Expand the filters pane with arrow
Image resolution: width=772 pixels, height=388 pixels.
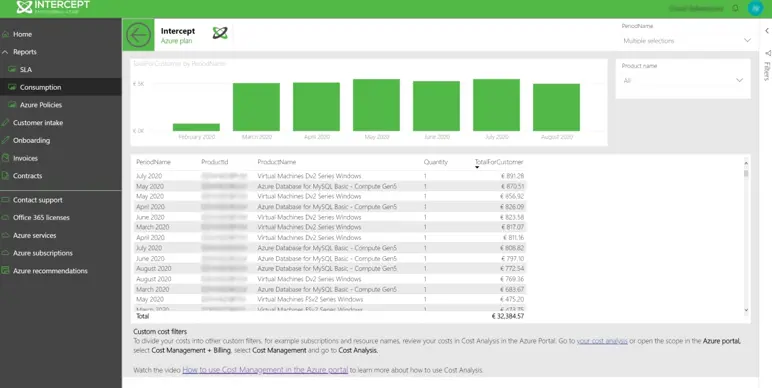pyautogui.click(x=767, y=31)
